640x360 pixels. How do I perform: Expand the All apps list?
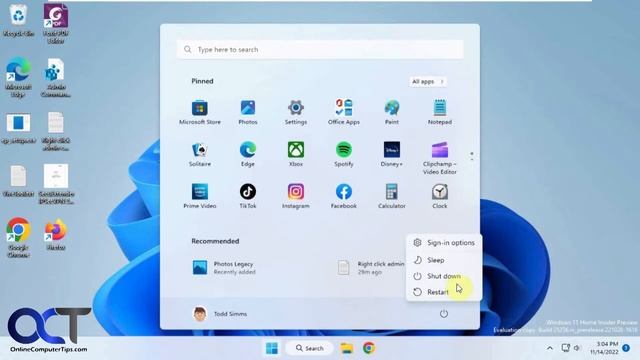427,82
